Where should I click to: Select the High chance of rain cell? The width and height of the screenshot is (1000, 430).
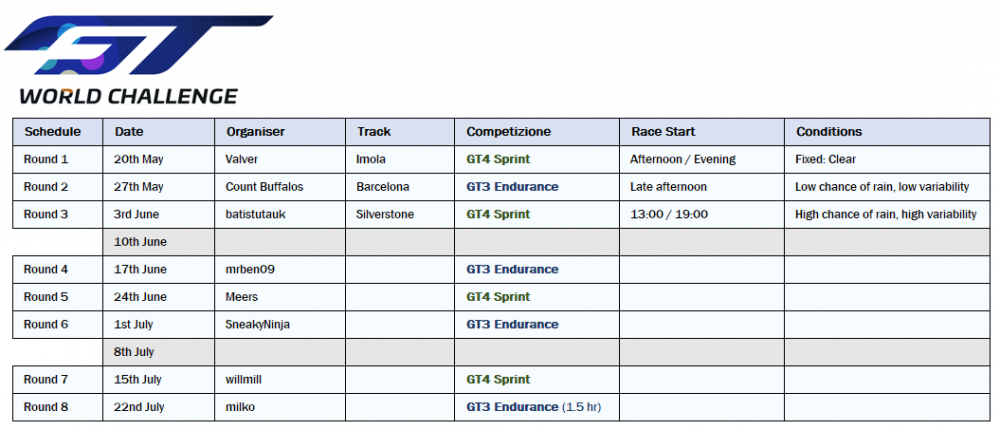(885, 214)
